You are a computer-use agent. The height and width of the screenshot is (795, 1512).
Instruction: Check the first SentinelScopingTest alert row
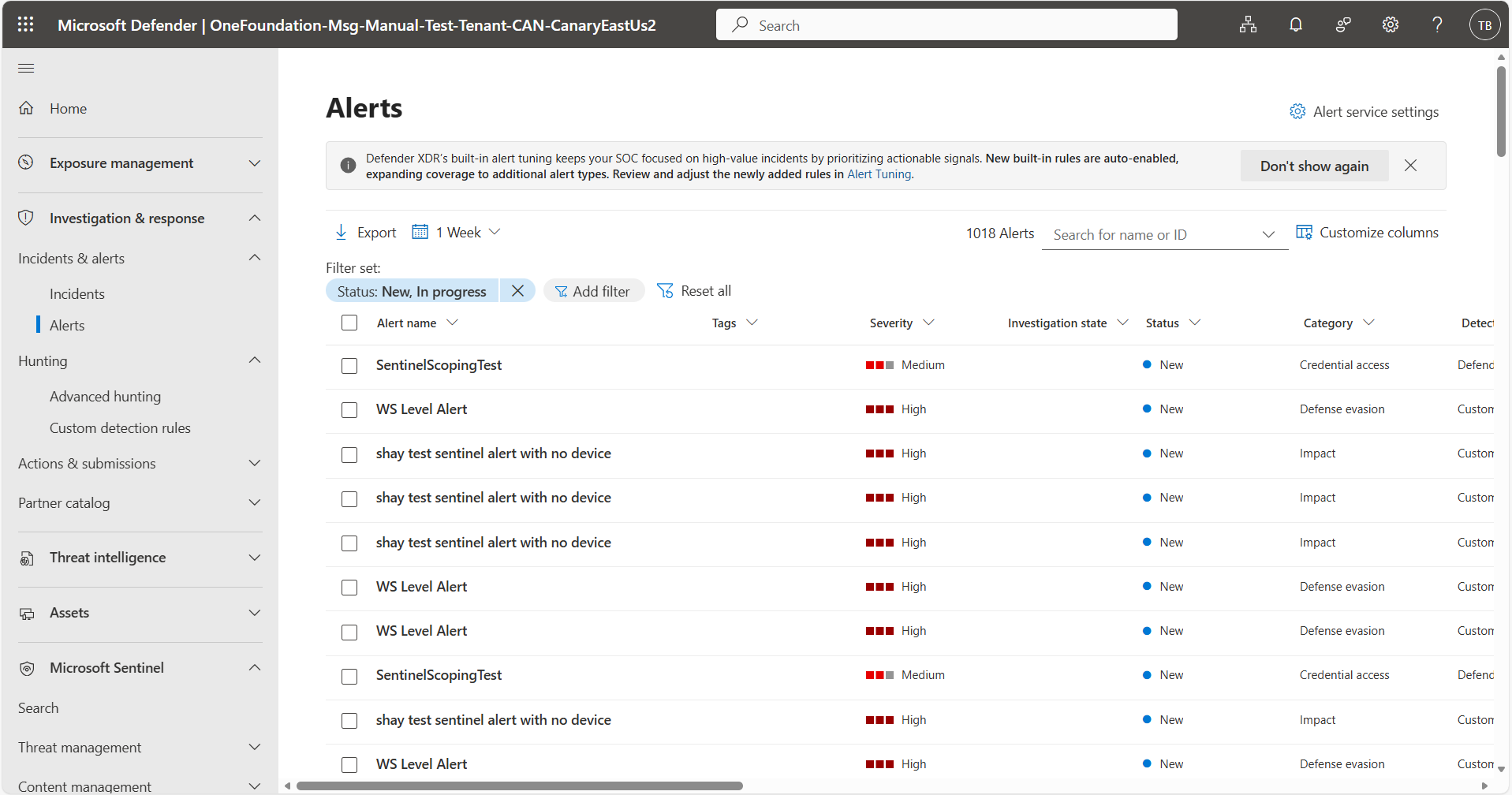click(349, 366)
